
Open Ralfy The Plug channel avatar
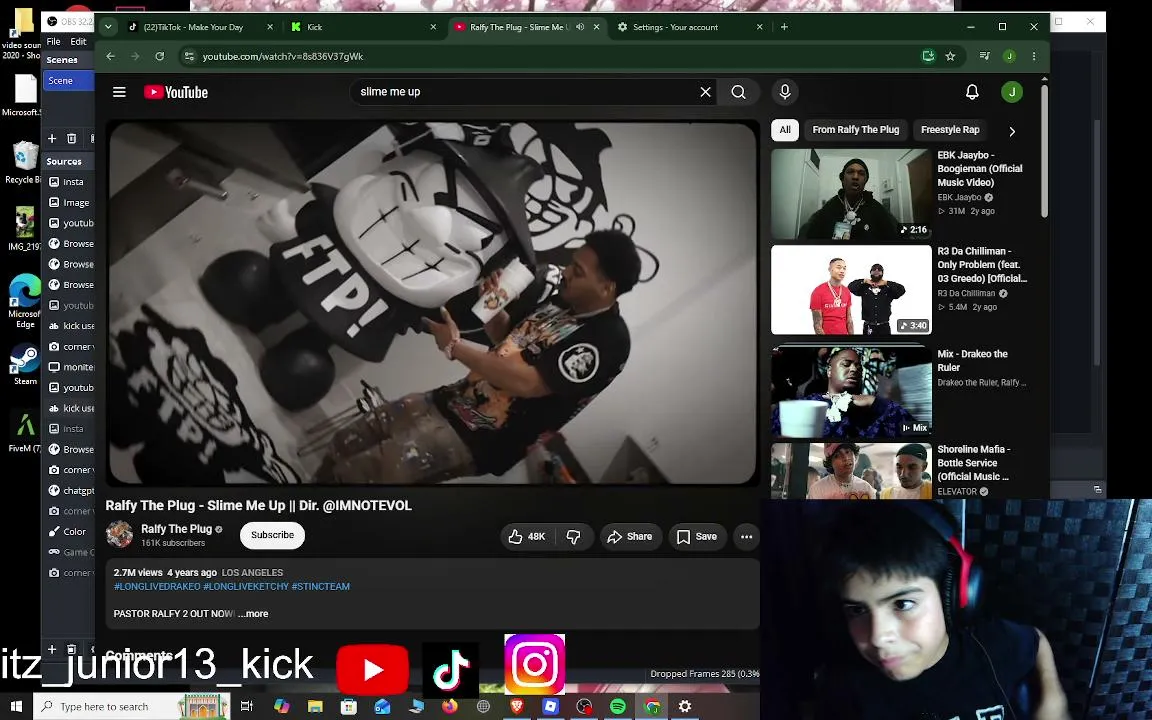pos(119,534)
